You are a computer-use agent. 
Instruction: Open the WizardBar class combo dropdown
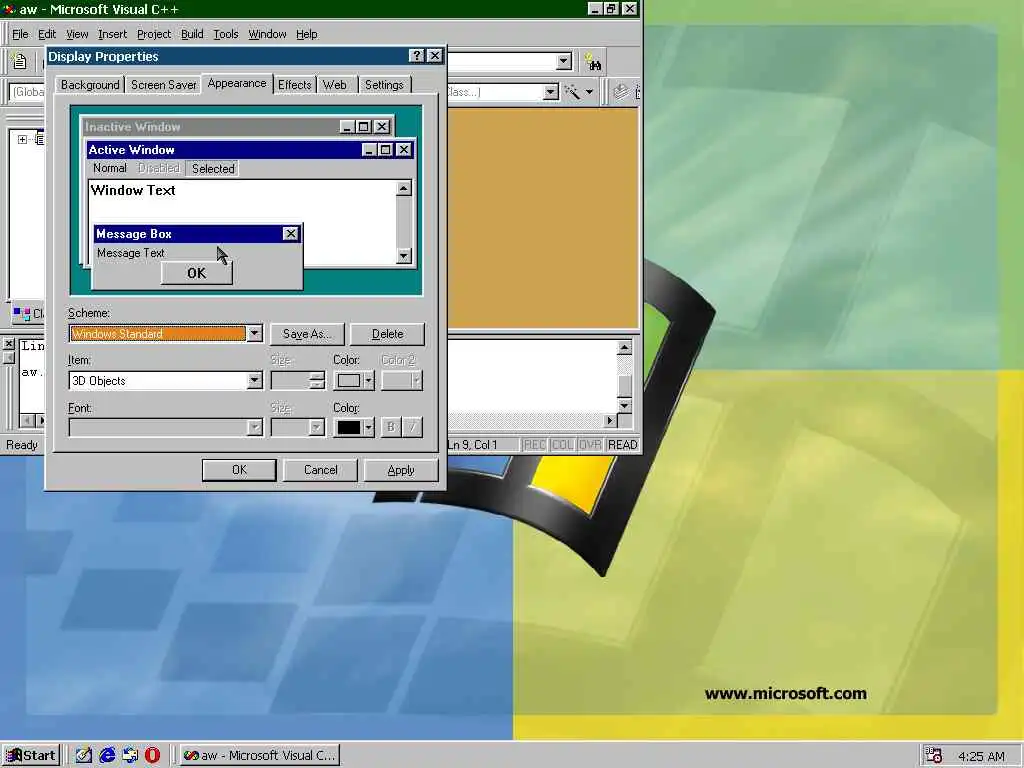(x=551, y=92)
